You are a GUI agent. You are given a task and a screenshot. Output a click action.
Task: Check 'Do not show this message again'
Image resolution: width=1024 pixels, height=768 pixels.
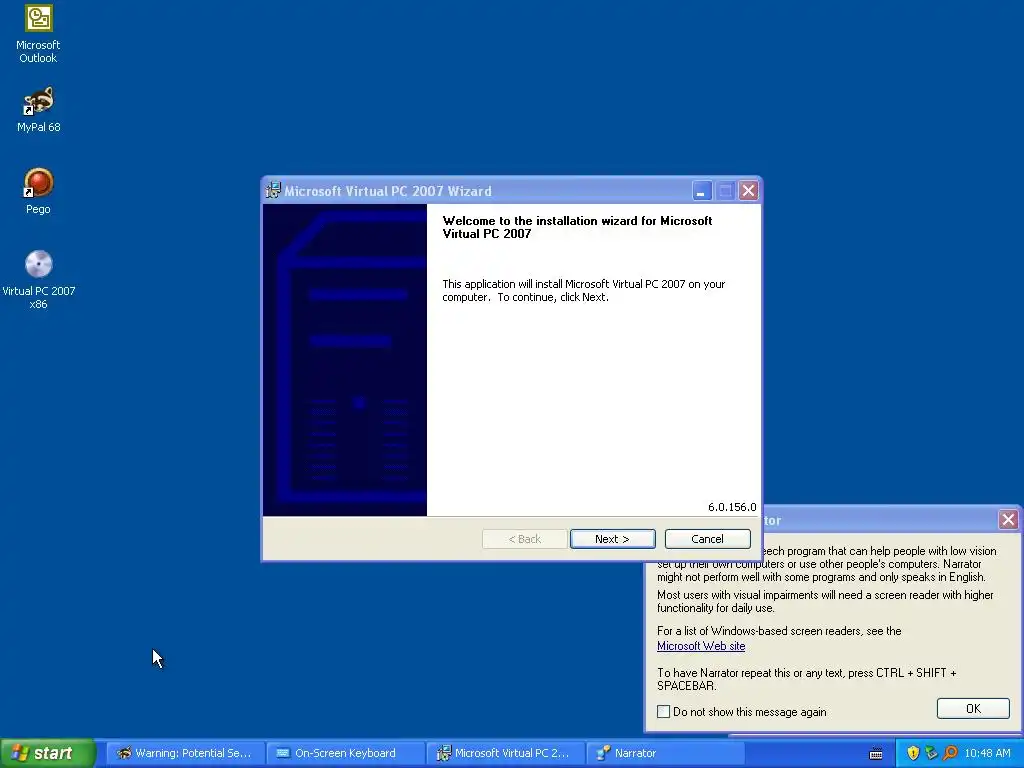click(x=664, y=712)
